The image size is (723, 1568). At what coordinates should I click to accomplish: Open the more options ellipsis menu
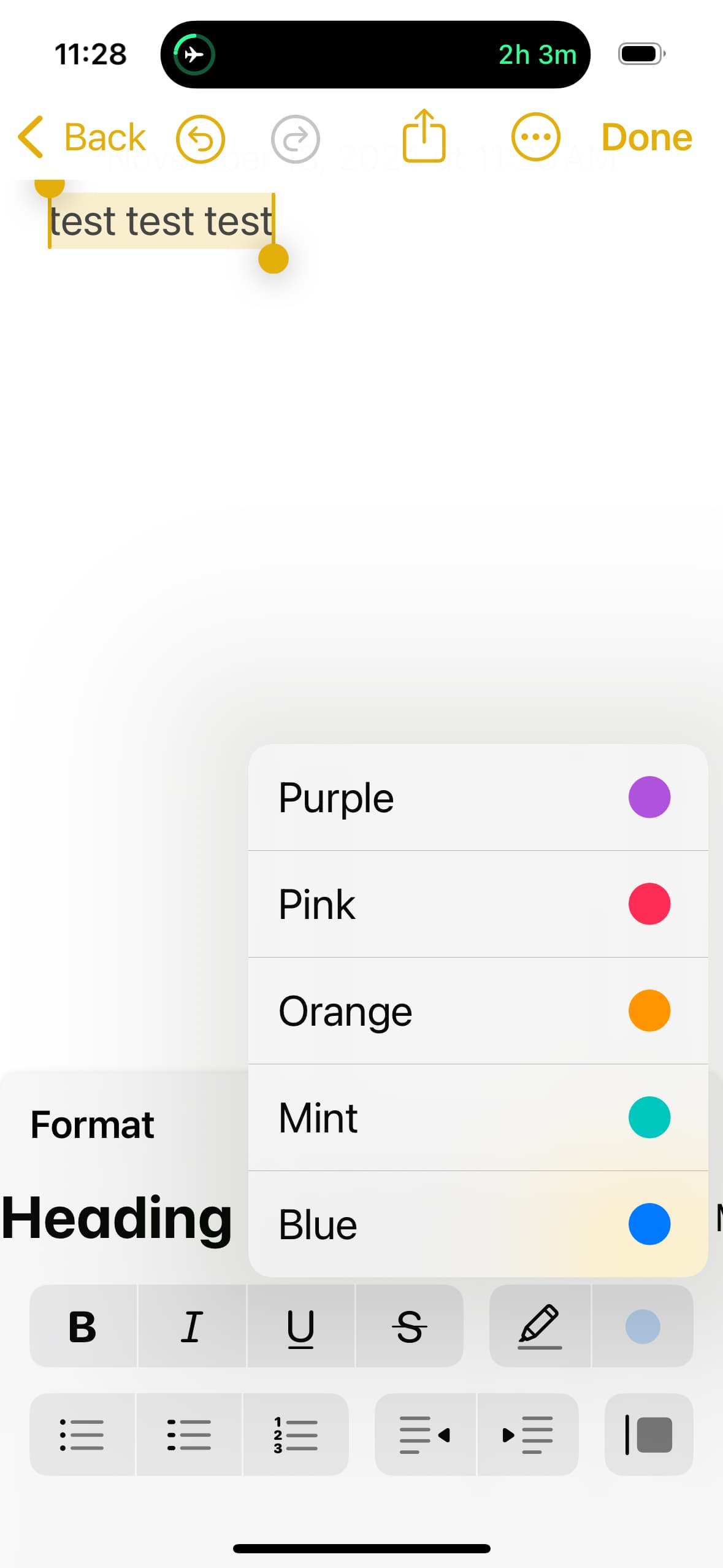point(535,137)
